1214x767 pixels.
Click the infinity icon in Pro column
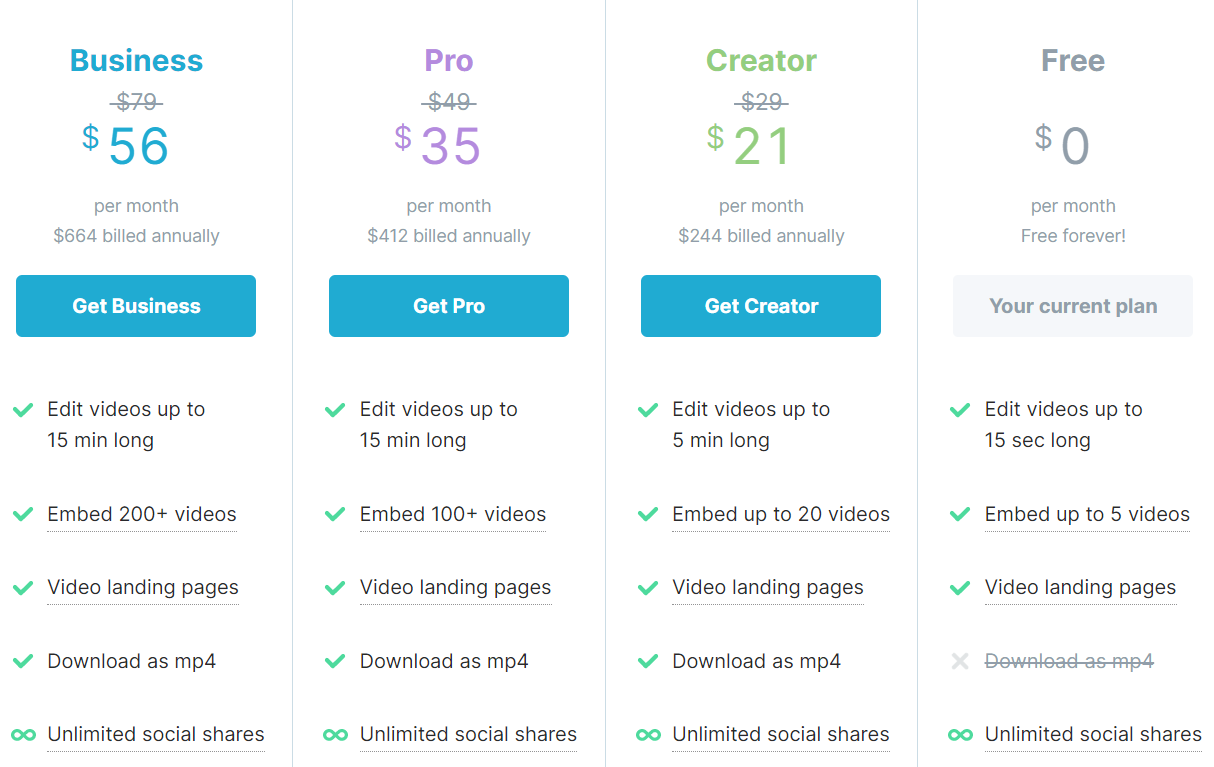[335, 735]
